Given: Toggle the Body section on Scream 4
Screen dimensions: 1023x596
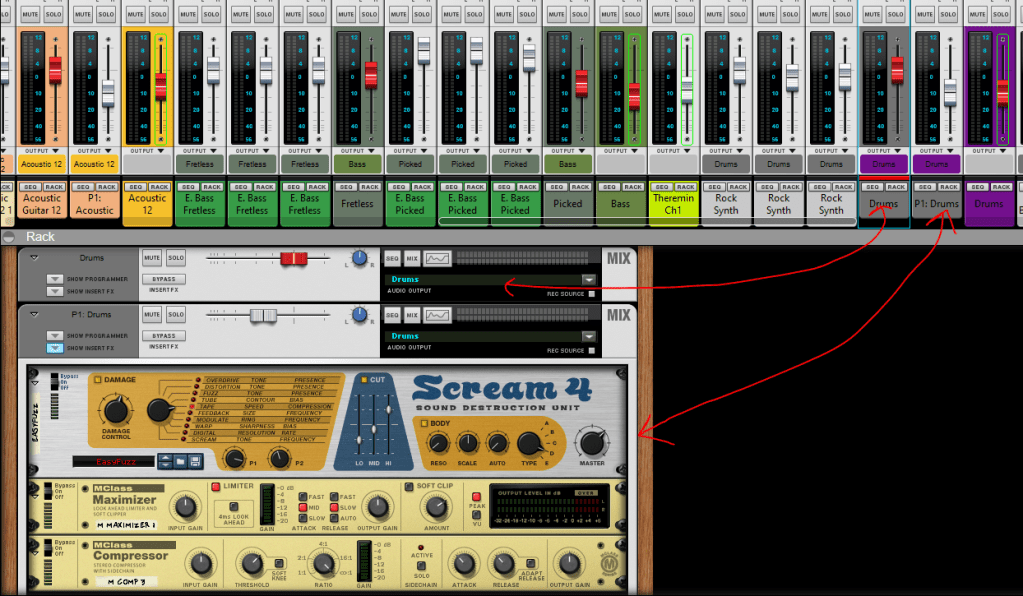Looking at the screenshot, I should pos(425,423).
